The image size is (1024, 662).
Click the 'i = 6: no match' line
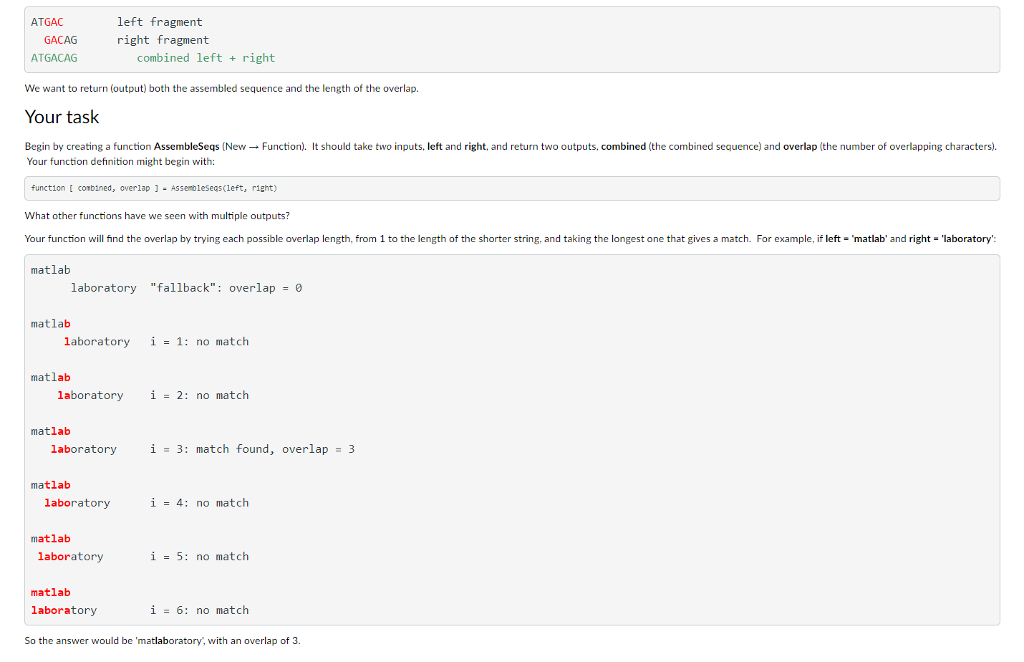199,610
